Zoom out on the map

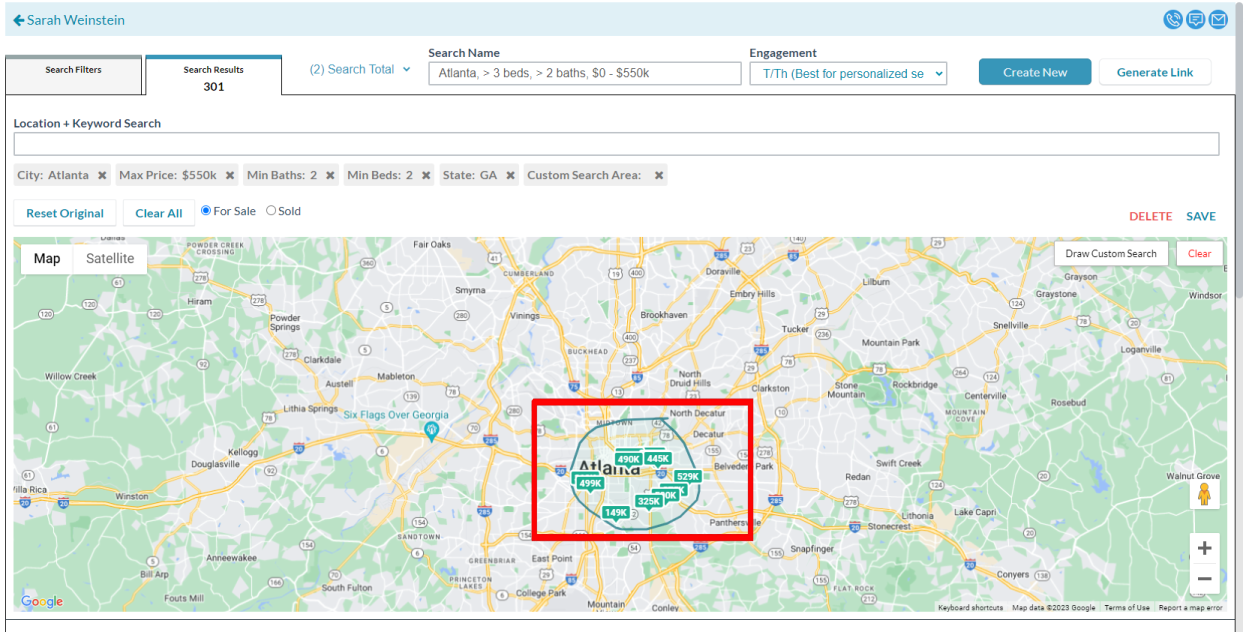[1204, 578]
